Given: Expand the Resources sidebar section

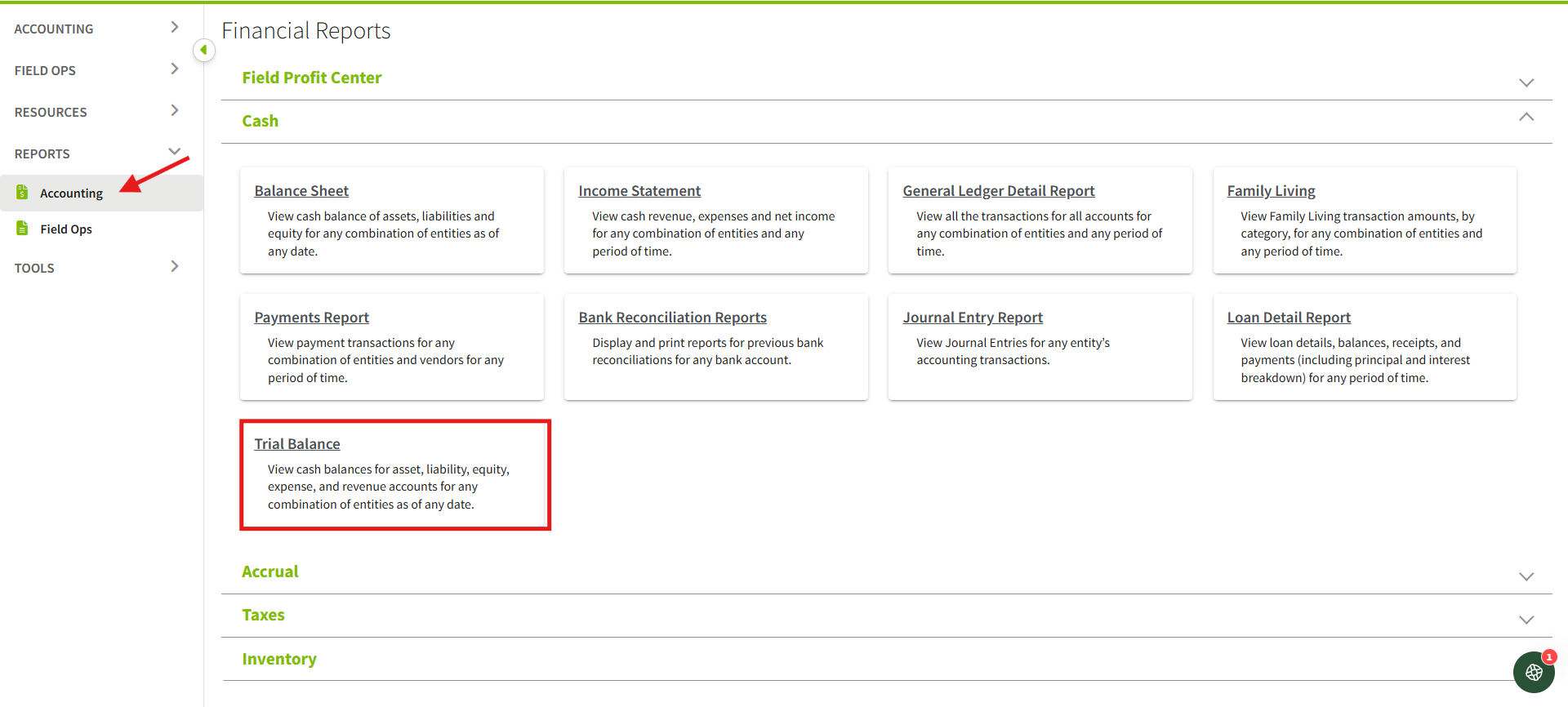Looking at the screenshot, I should click(174, 111).
